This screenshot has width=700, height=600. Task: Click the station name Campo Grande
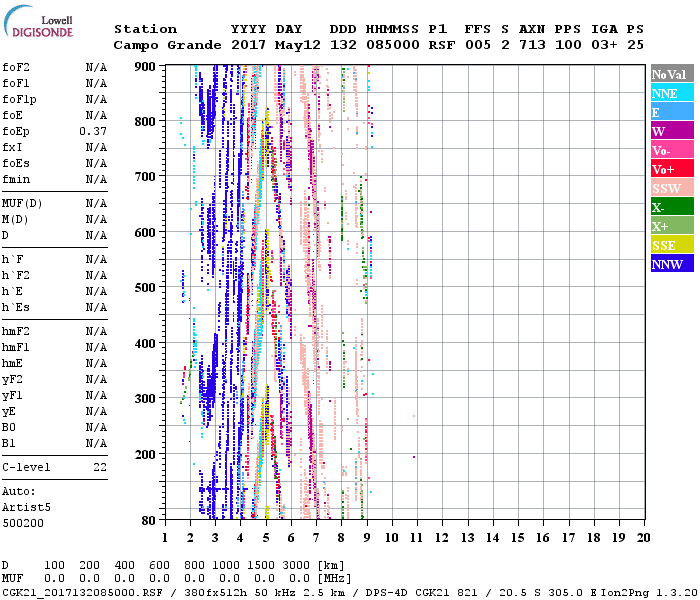tap(167, 45)
